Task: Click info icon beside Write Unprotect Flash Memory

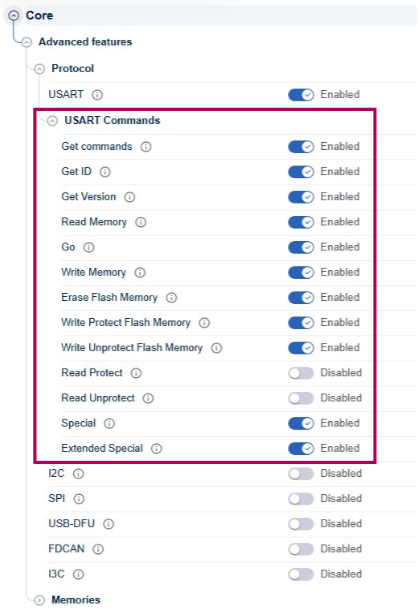Action: [x=217, y=348]
